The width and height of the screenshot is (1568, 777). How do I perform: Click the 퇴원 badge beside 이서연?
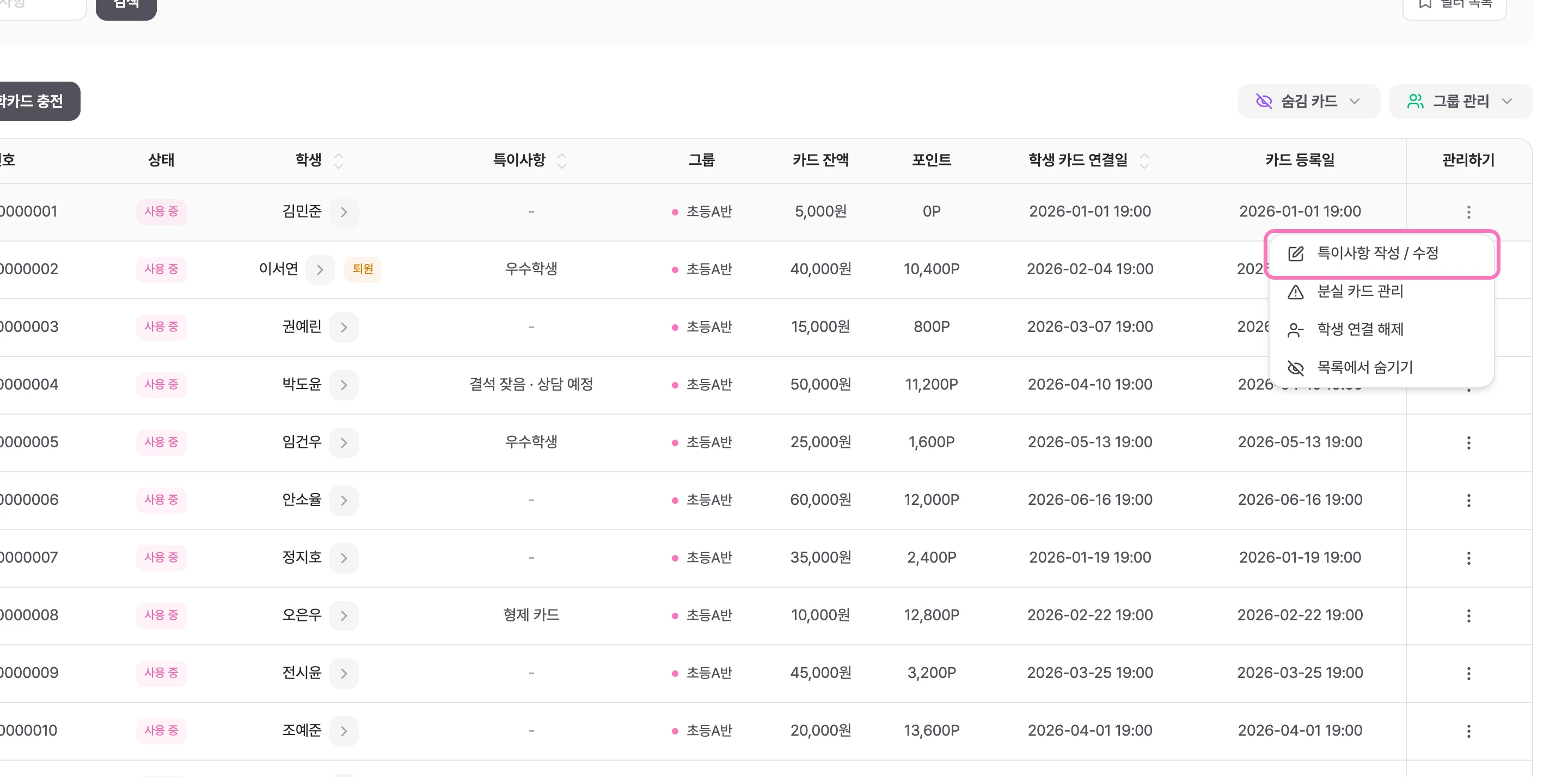[363, 269]
